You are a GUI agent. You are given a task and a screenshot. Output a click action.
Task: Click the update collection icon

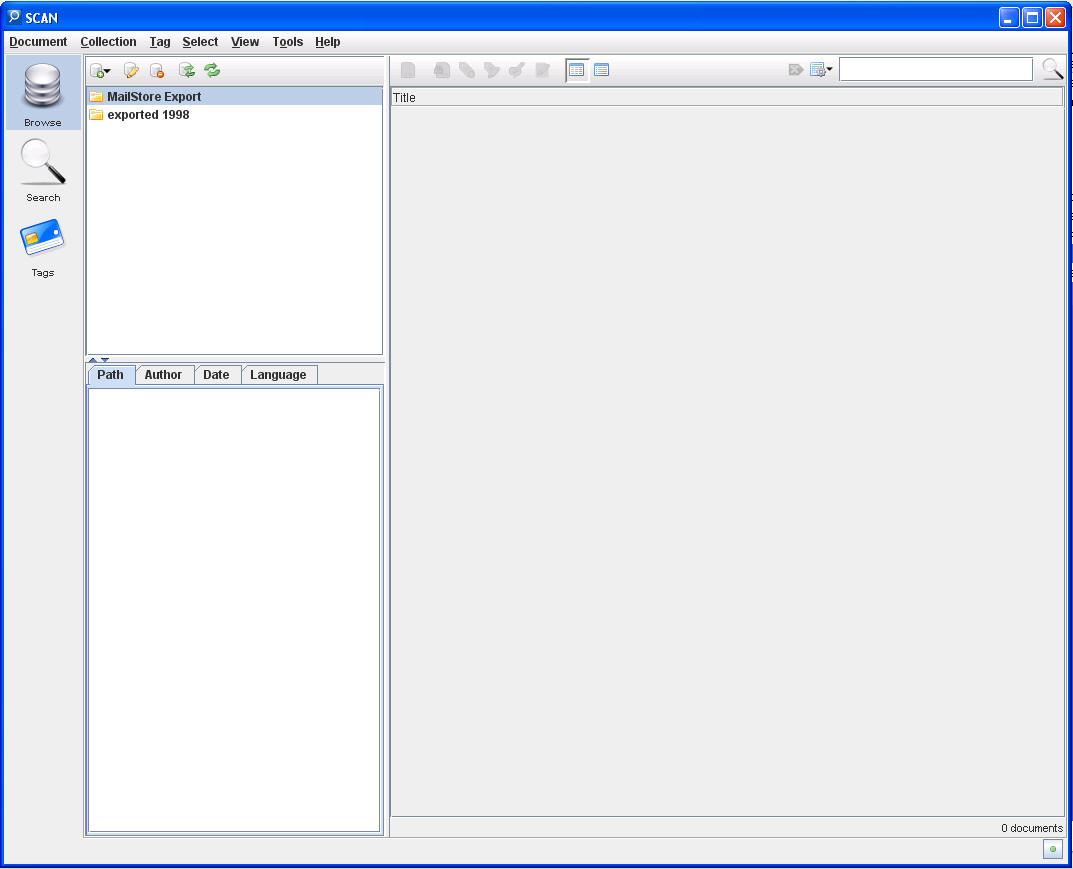pos(186,70)
